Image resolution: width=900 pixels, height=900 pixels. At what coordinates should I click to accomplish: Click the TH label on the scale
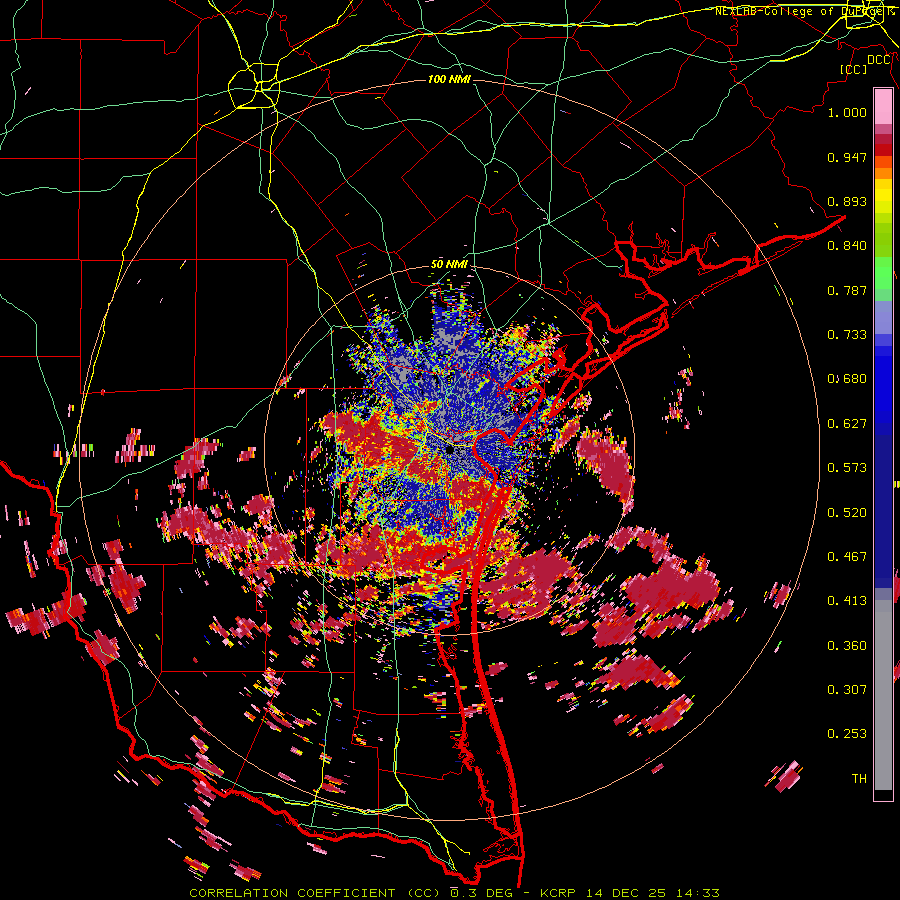(859, 779)
